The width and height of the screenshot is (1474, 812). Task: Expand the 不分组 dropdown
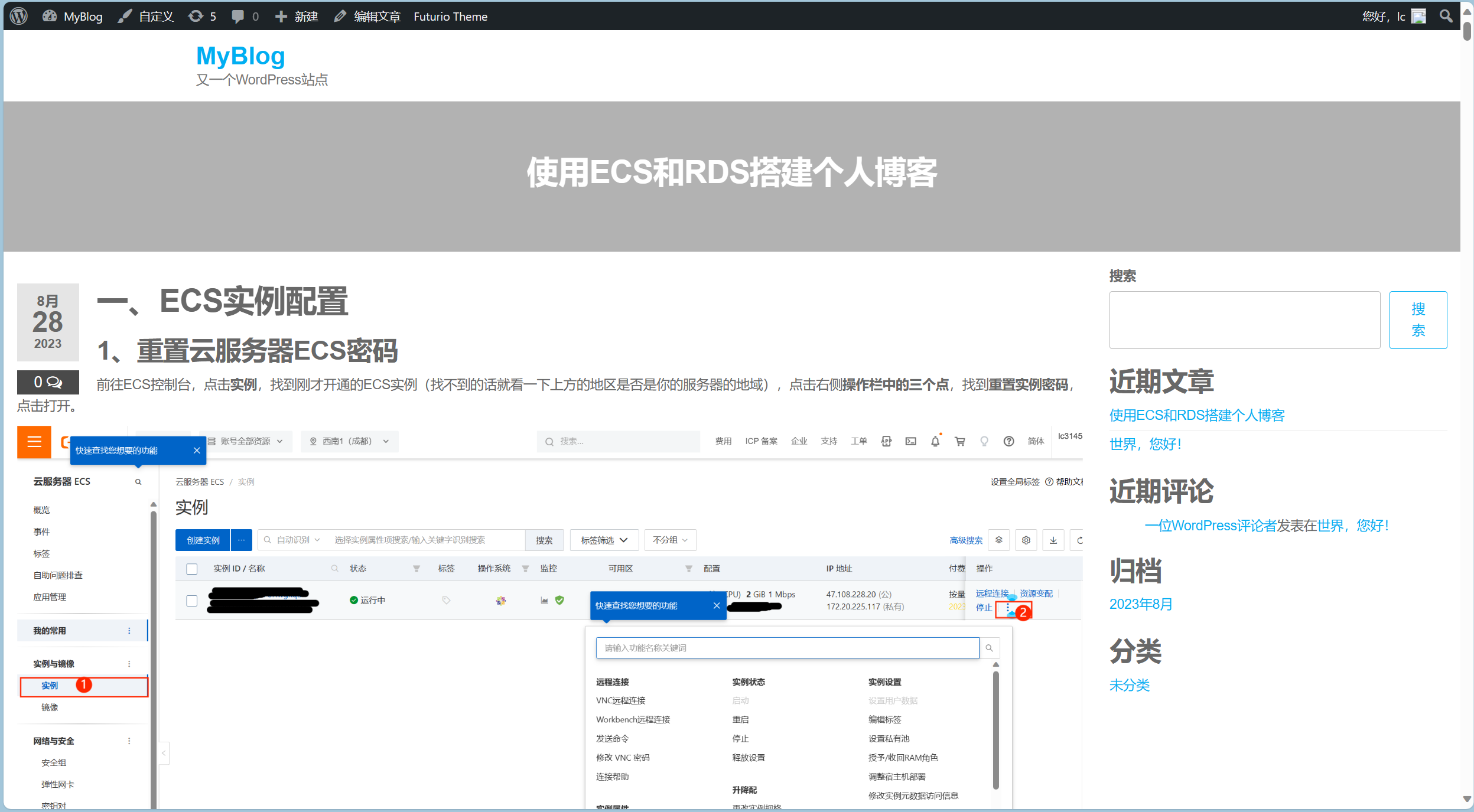pyautogui.click(x=670, y=540)
